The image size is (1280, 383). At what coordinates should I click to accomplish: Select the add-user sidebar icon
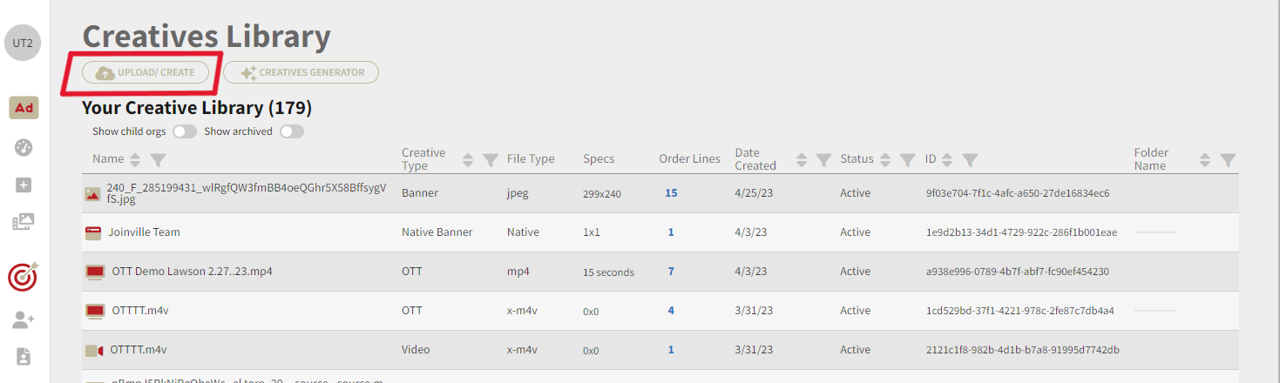tap(24, 320)
